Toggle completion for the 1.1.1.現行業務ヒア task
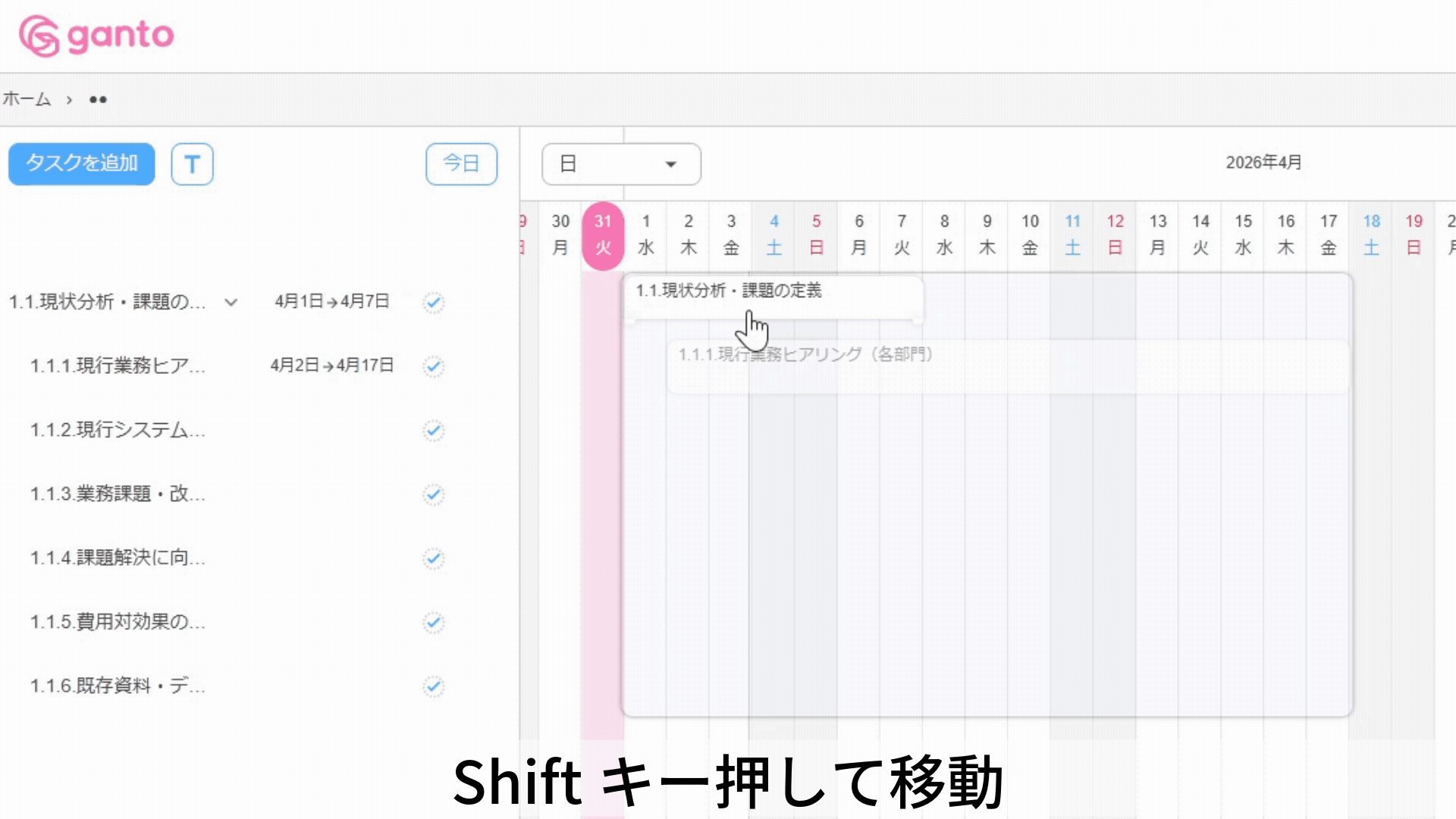This screenshot has height=819, width=1456. point(432,366)
